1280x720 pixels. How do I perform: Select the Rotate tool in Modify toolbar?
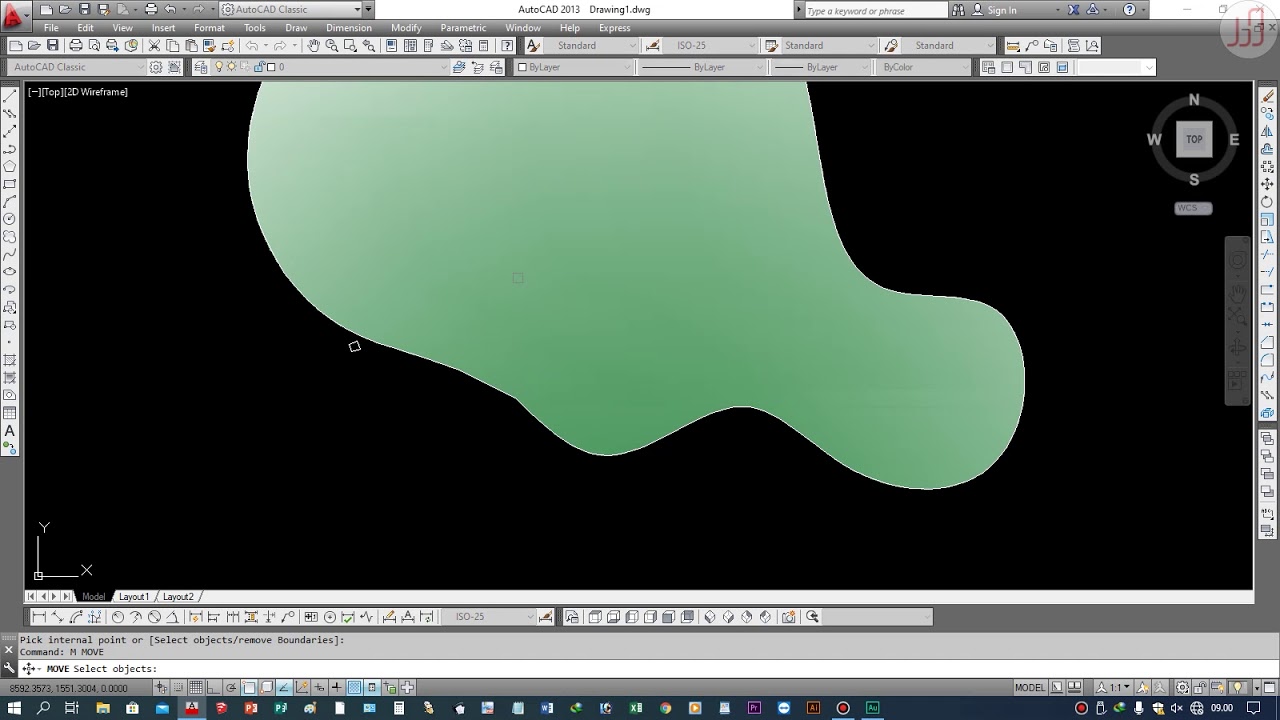(1267, 201)
